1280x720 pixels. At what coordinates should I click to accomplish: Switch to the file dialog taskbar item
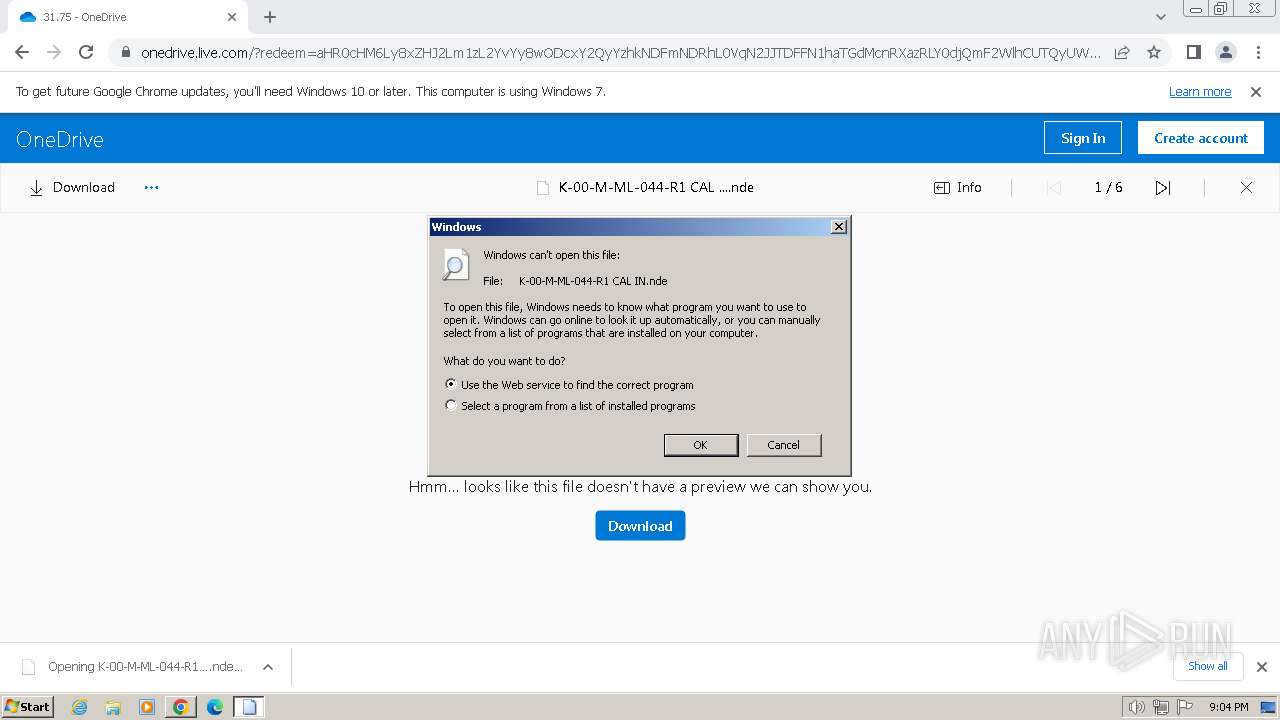[x=249, y=707]
